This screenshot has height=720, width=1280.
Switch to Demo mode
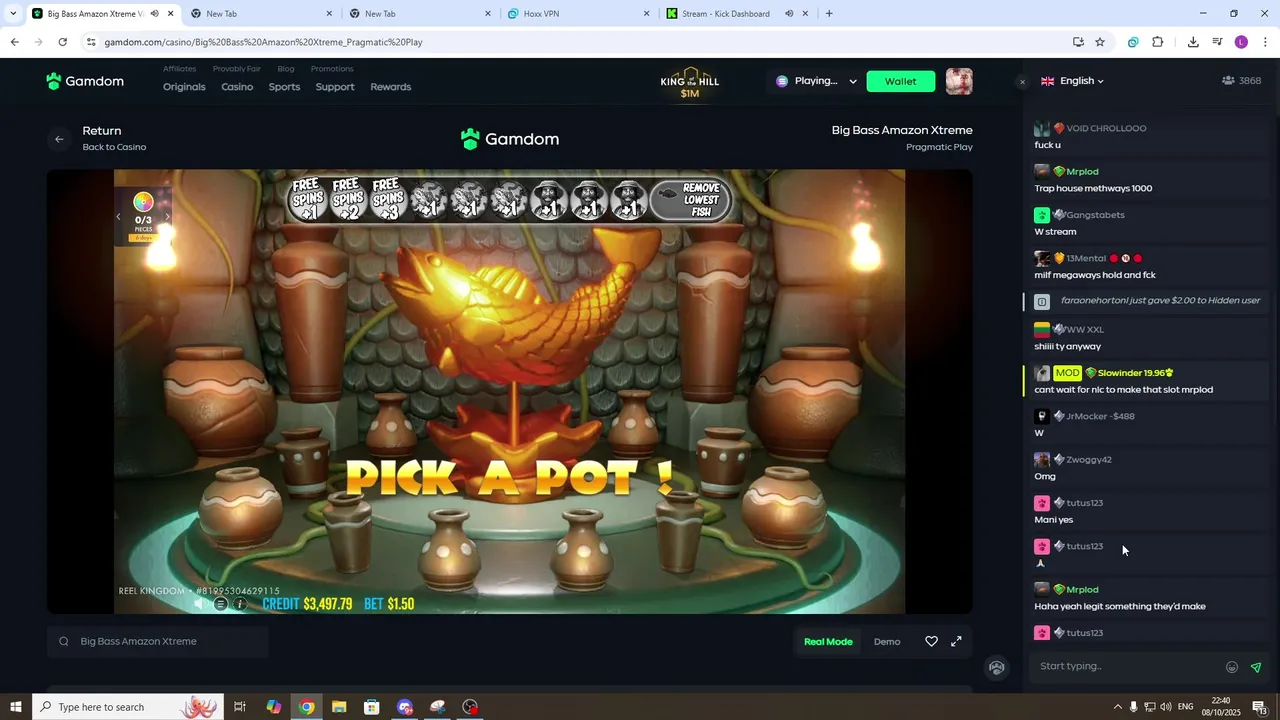(887, 642)
